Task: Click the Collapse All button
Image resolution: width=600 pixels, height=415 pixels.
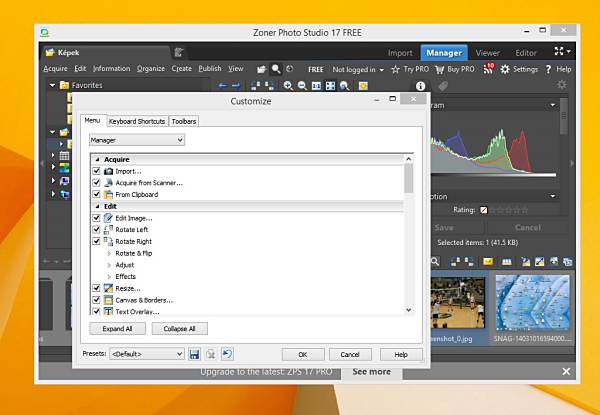Action: click(x=179, y=329)
